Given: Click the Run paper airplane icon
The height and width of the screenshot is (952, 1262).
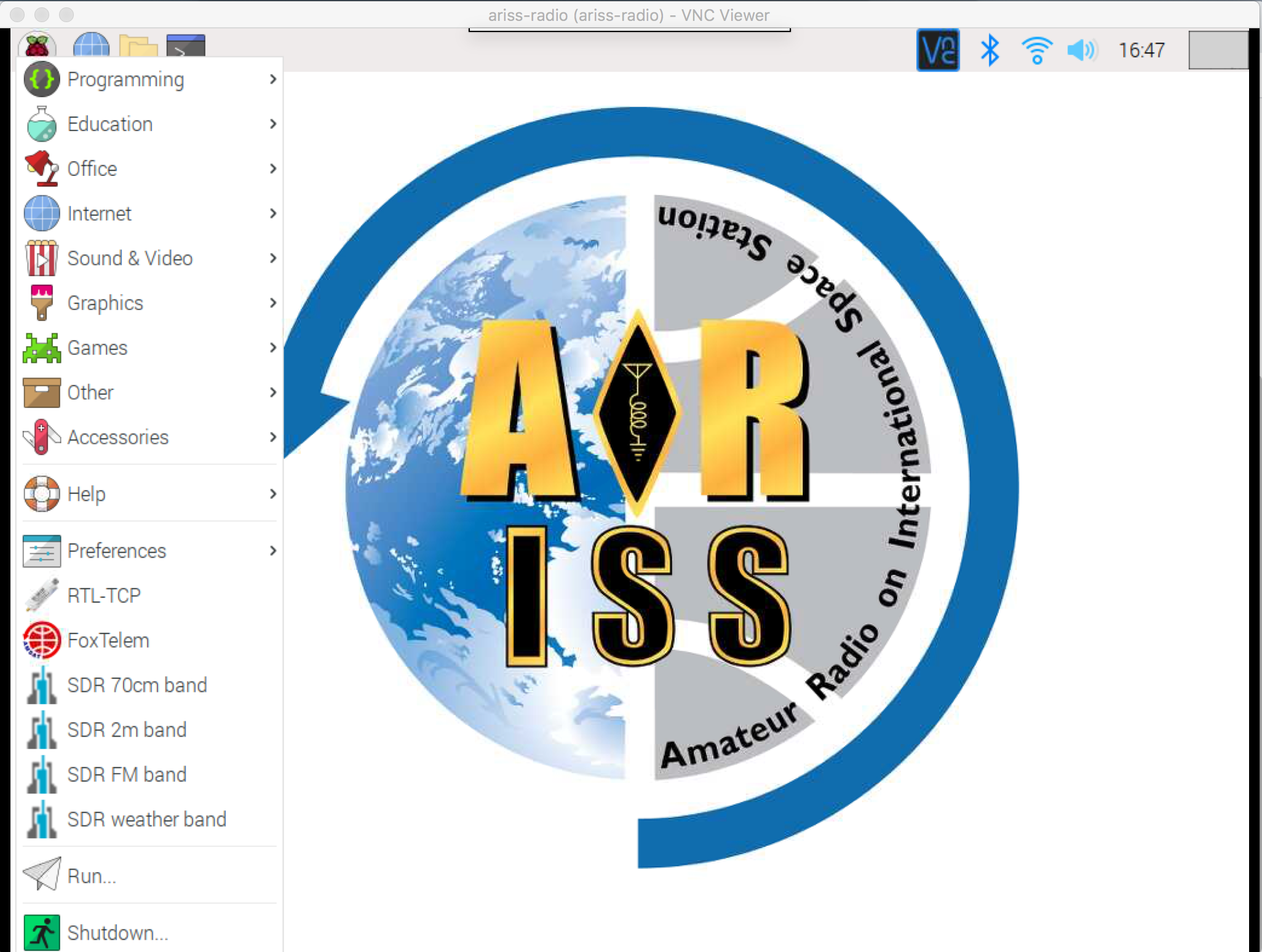Looking at the screenshot, I should (x=41, y=873).
